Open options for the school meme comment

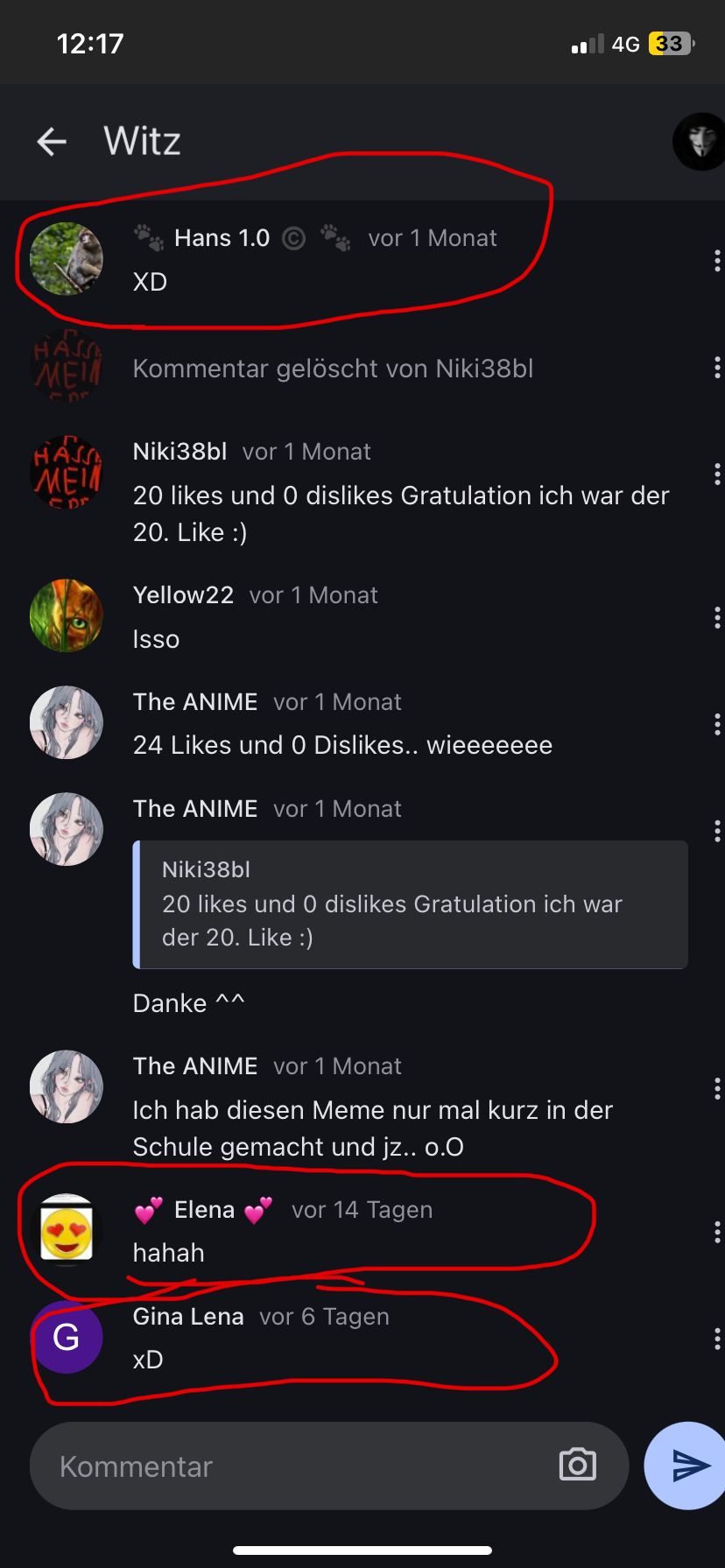point(717,1088)
